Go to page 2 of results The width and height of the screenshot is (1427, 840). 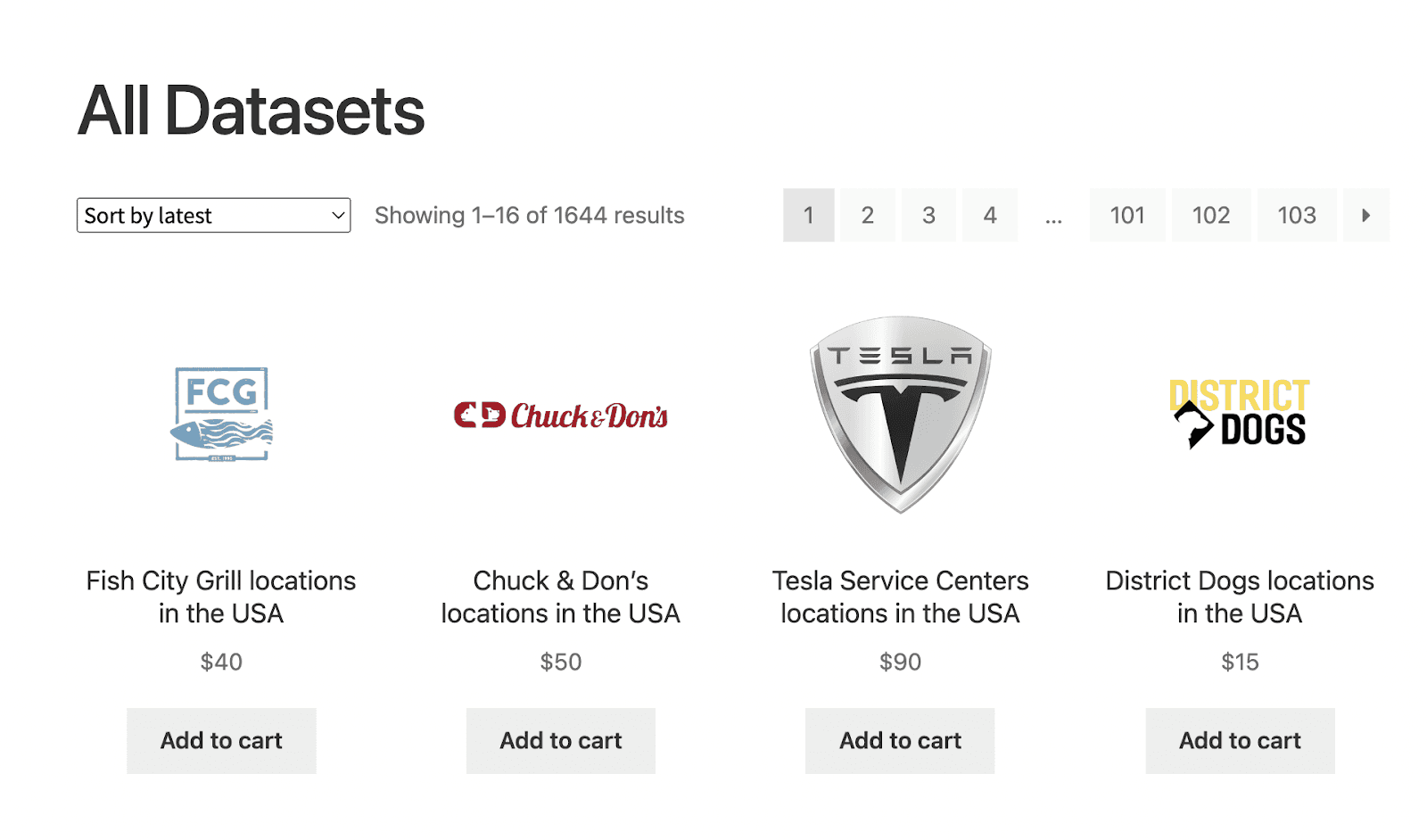click(x=867, y=215)
